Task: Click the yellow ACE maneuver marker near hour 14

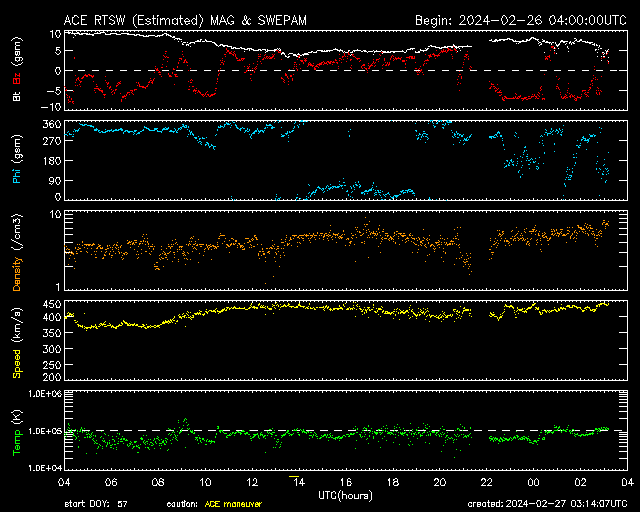Action: coord(294,476)
